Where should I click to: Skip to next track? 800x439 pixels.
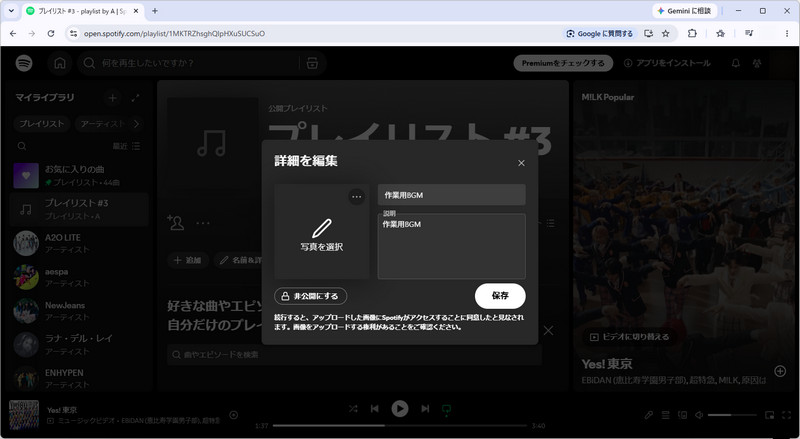point(425,408)
